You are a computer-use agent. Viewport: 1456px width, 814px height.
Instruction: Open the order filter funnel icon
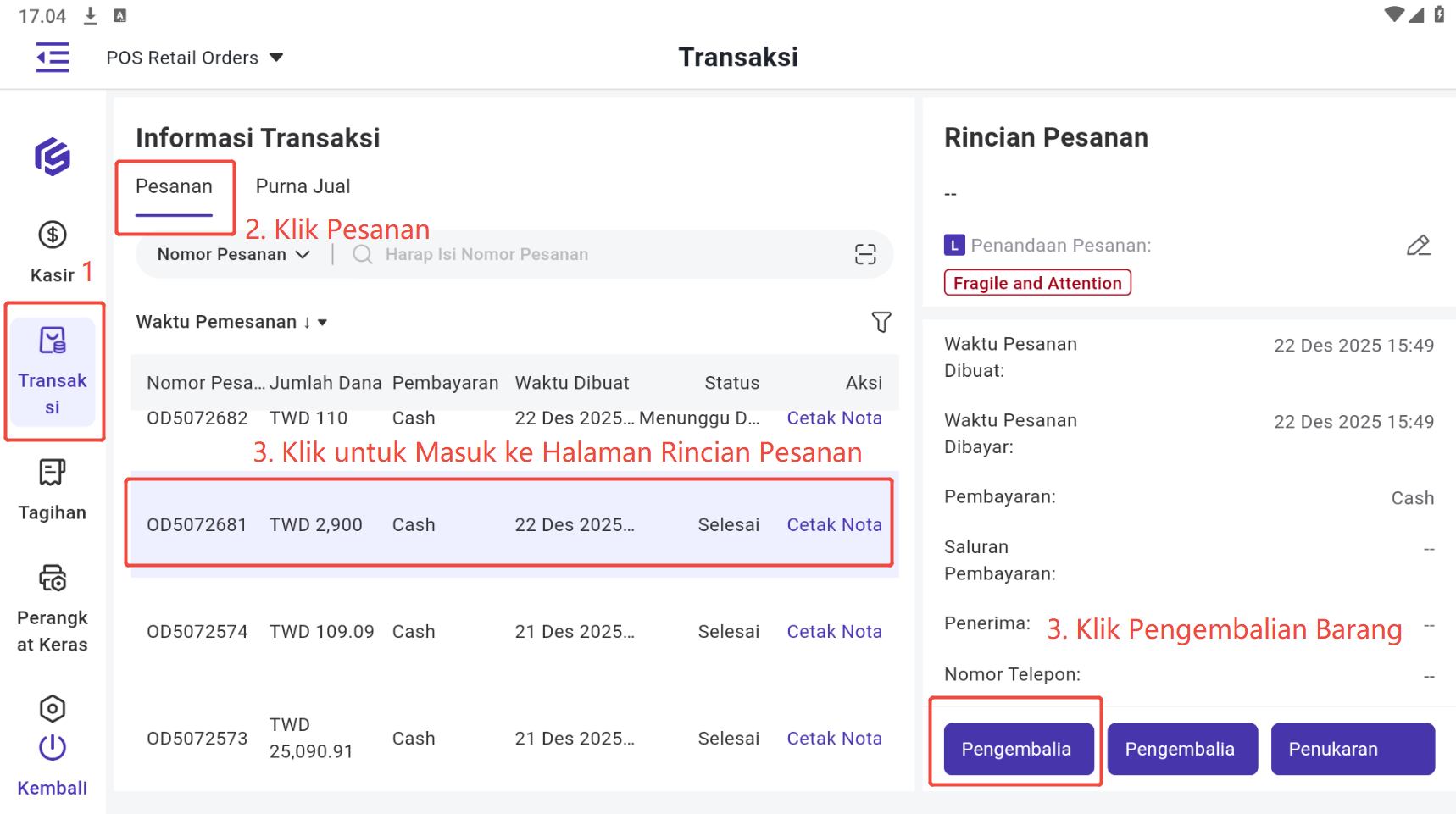click(881, 322)
